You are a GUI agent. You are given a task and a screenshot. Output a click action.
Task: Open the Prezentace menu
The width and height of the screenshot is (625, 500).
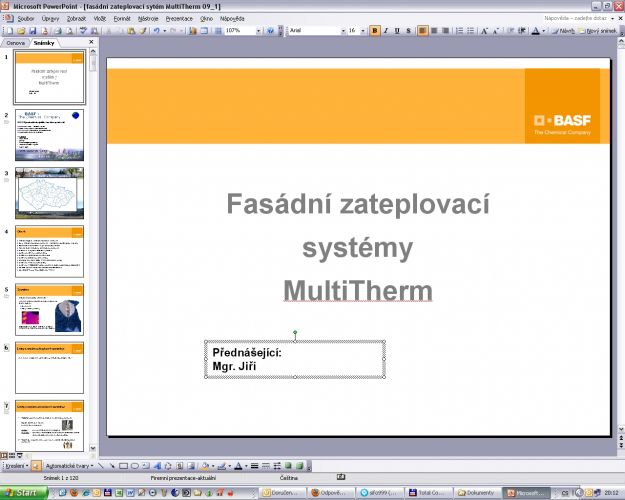[x=179, y=19]
